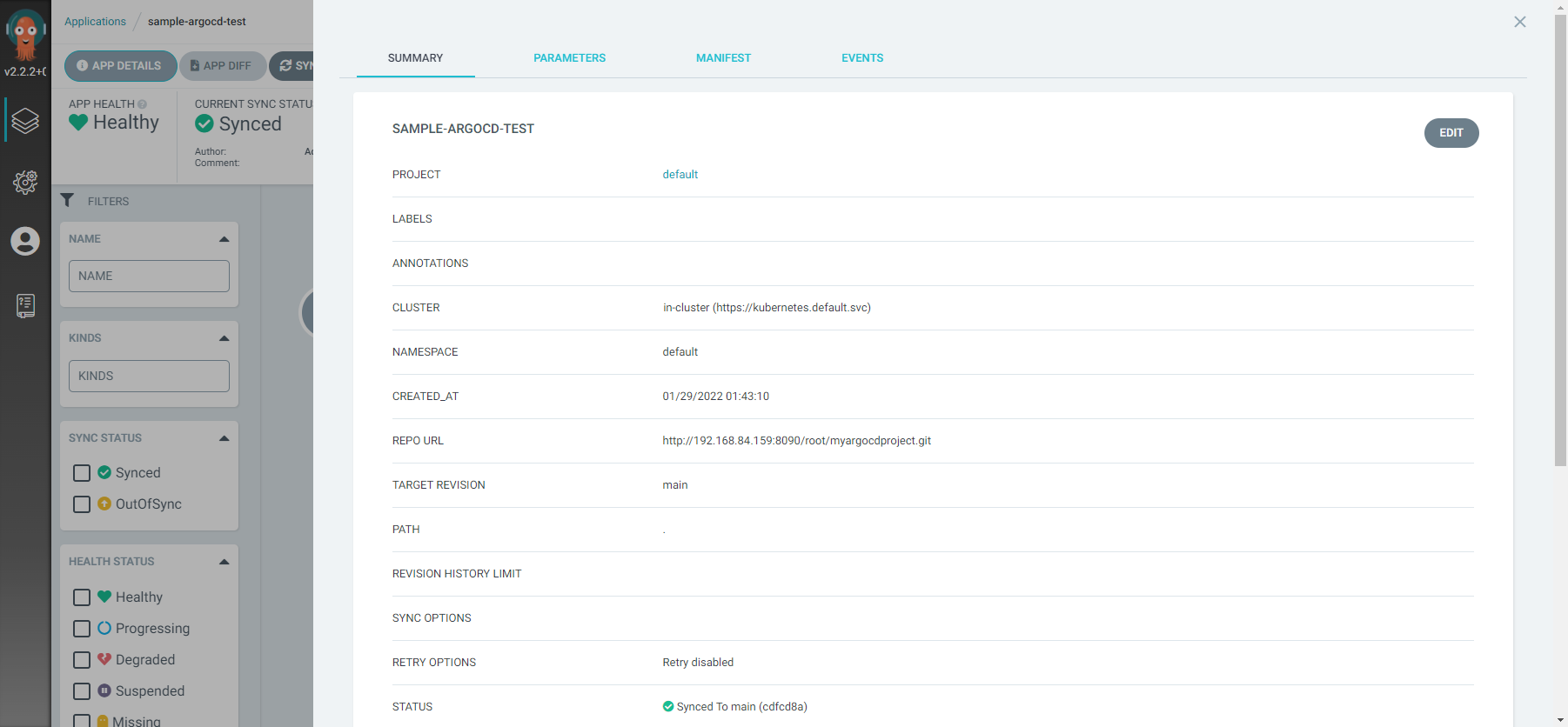The image size is (1568, 727).
Task: Close the details panel with X
Action: [1519, 22]
